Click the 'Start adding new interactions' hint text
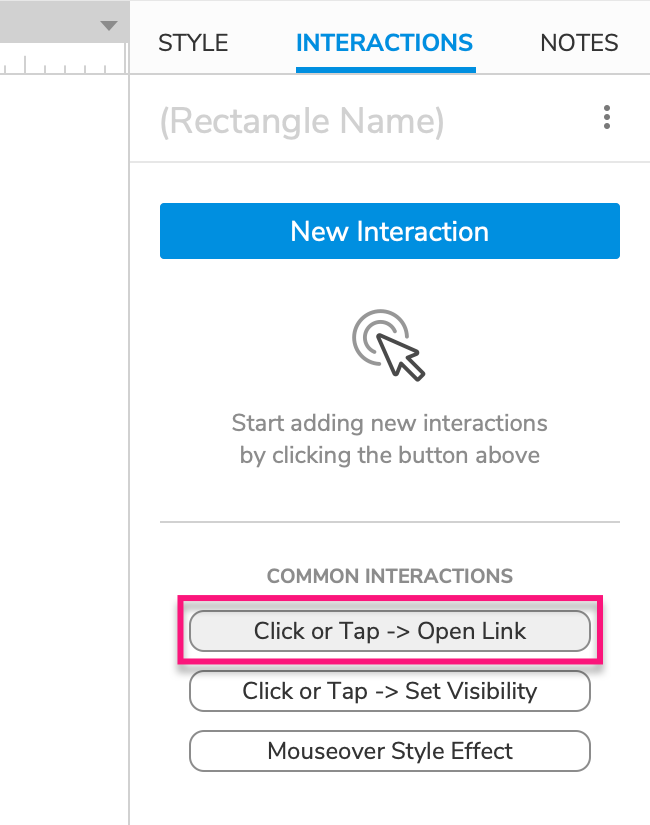 point(390,422)
